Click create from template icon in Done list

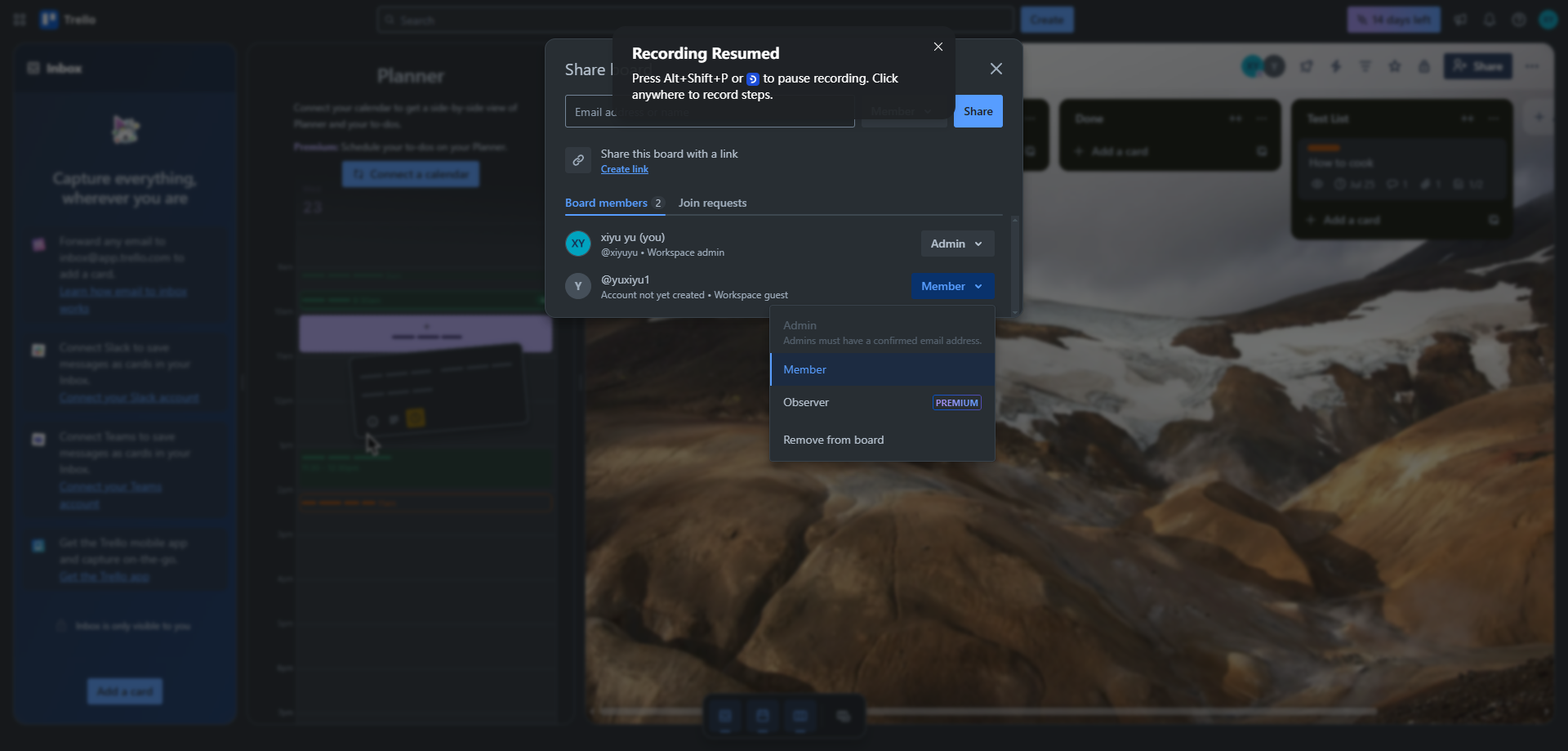coord(1262,151)
